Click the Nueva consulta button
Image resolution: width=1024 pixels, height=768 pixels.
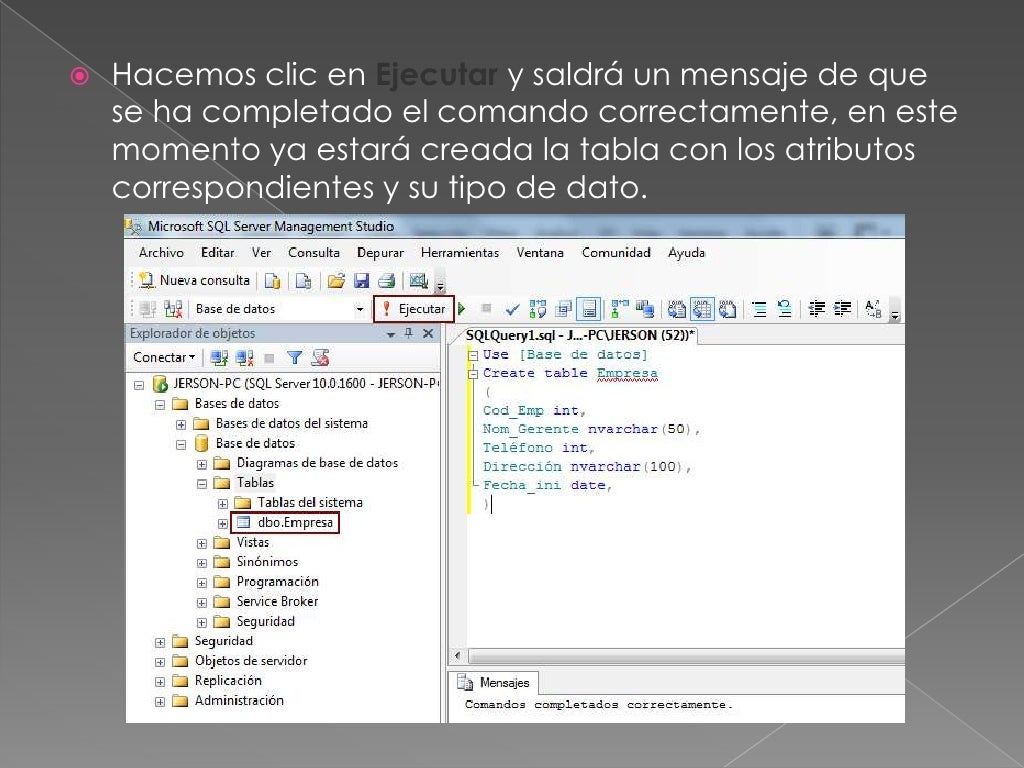pyautogui.click(x=195, y=280)
